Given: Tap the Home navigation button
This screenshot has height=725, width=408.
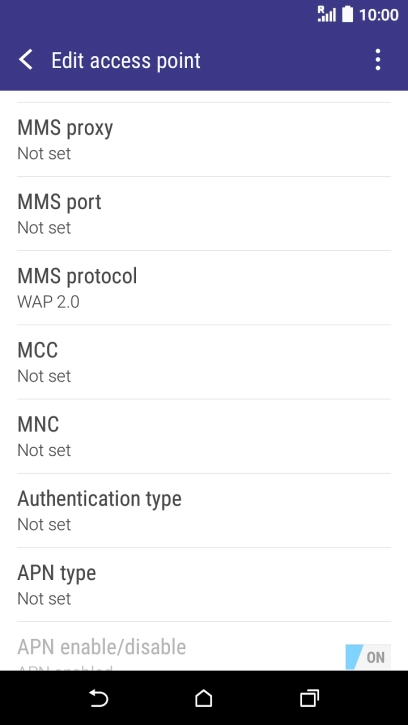Looking at the screenshot, I should pos(204,698).
